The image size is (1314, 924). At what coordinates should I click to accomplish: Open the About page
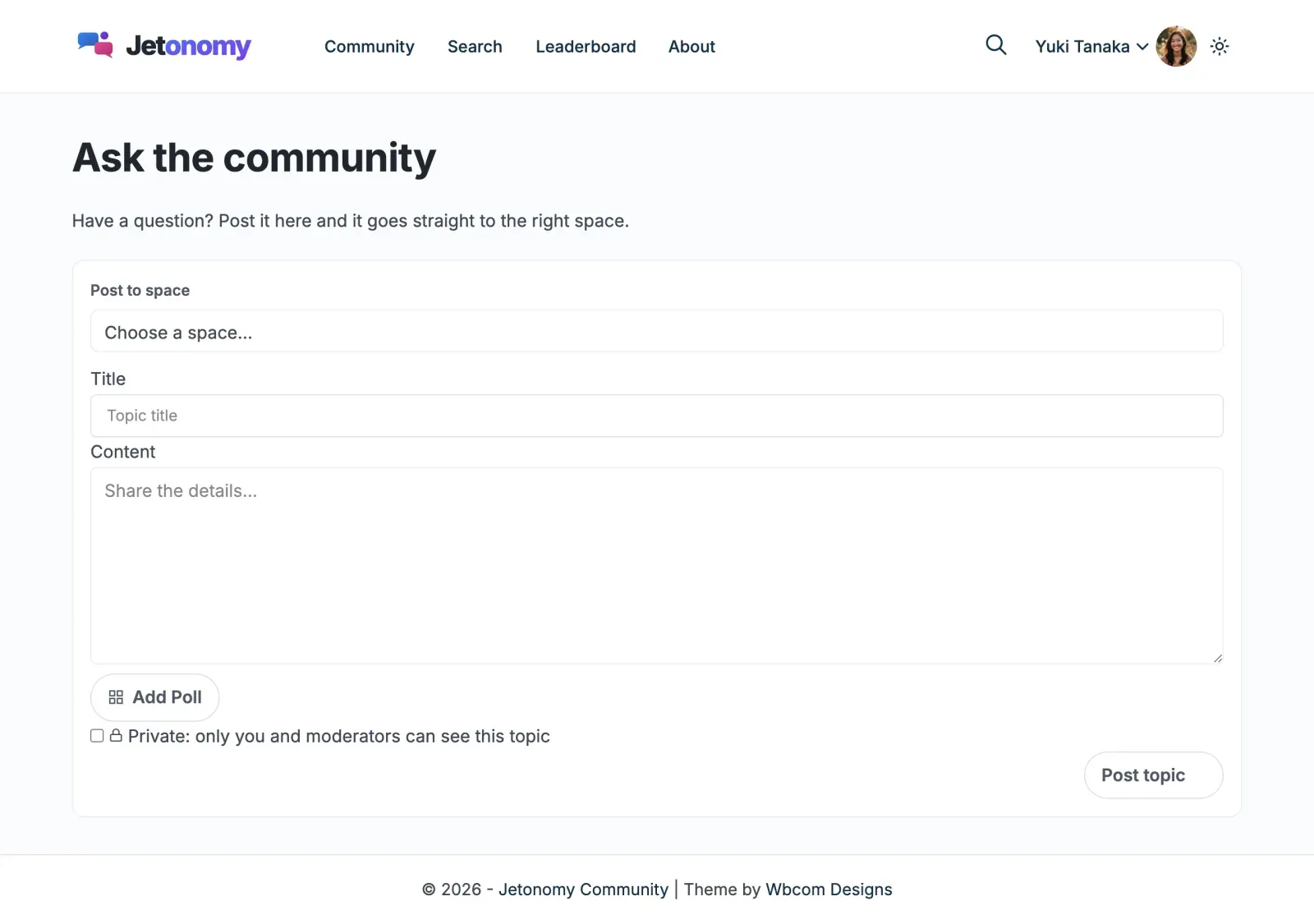point(691,47)
